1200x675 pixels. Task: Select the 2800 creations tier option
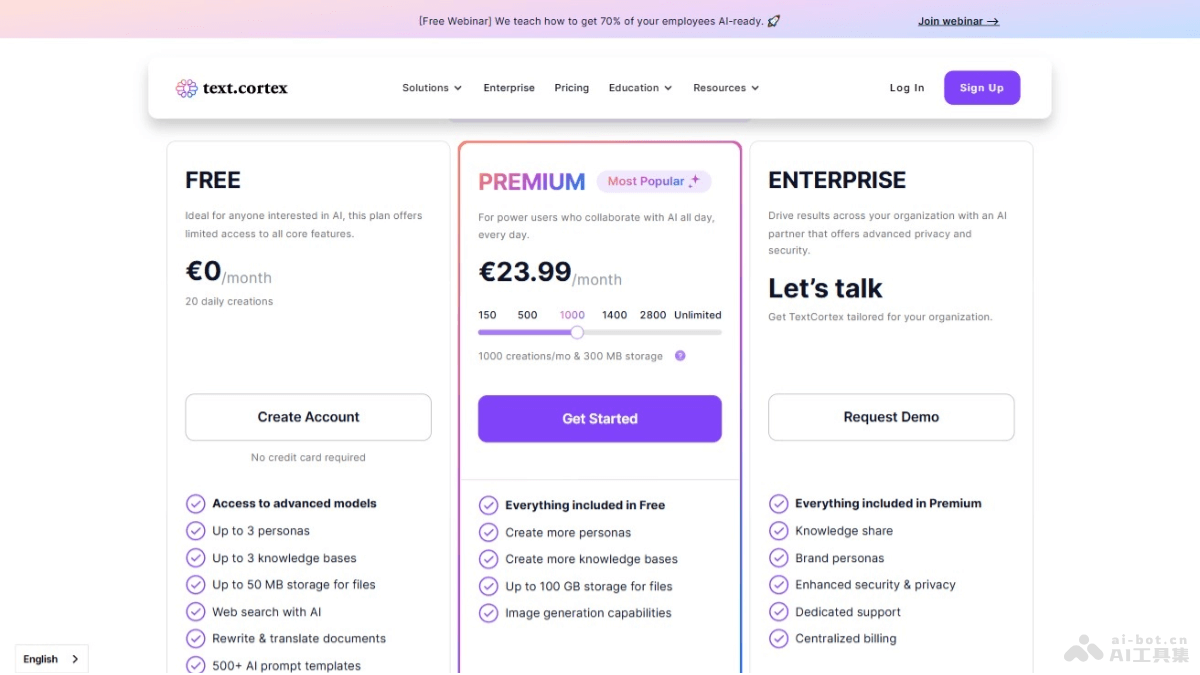(x=653, y=315)
